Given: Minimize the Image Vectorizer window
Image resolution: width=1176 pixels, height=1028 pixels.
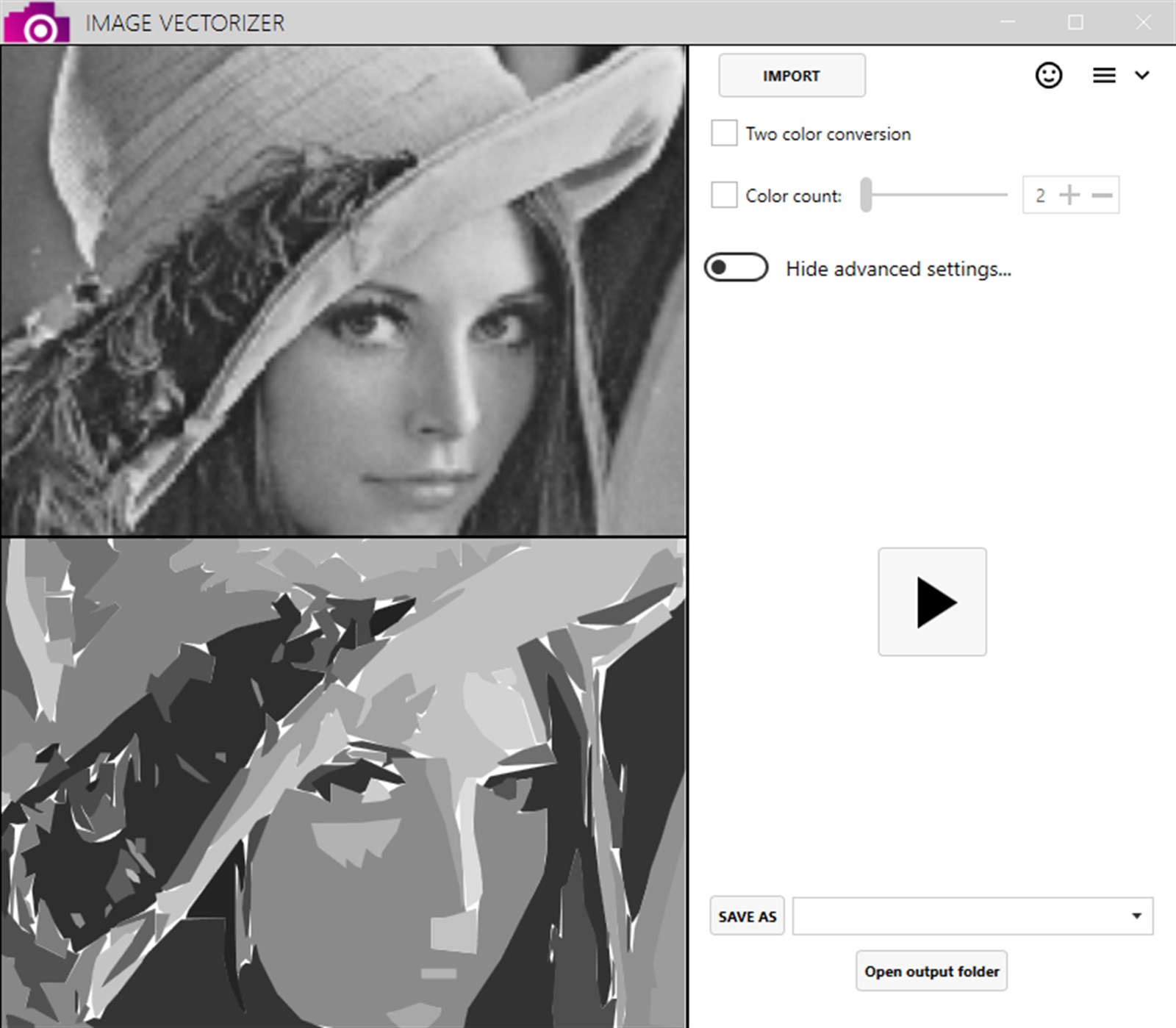Looking at the screenshot, I should pos(1008,22).
